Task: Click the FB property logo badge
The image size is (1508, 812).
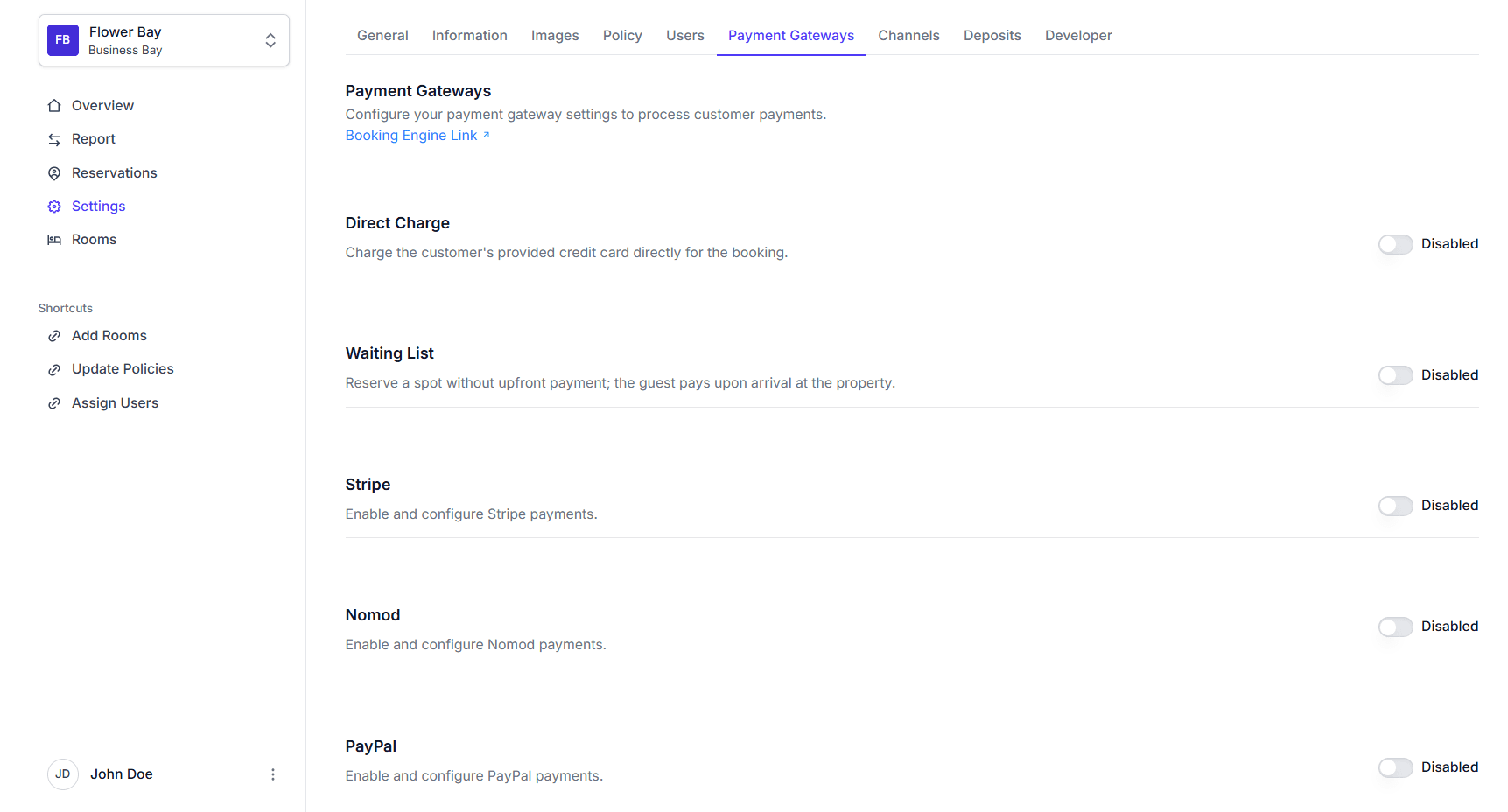Action: (63, 40)
